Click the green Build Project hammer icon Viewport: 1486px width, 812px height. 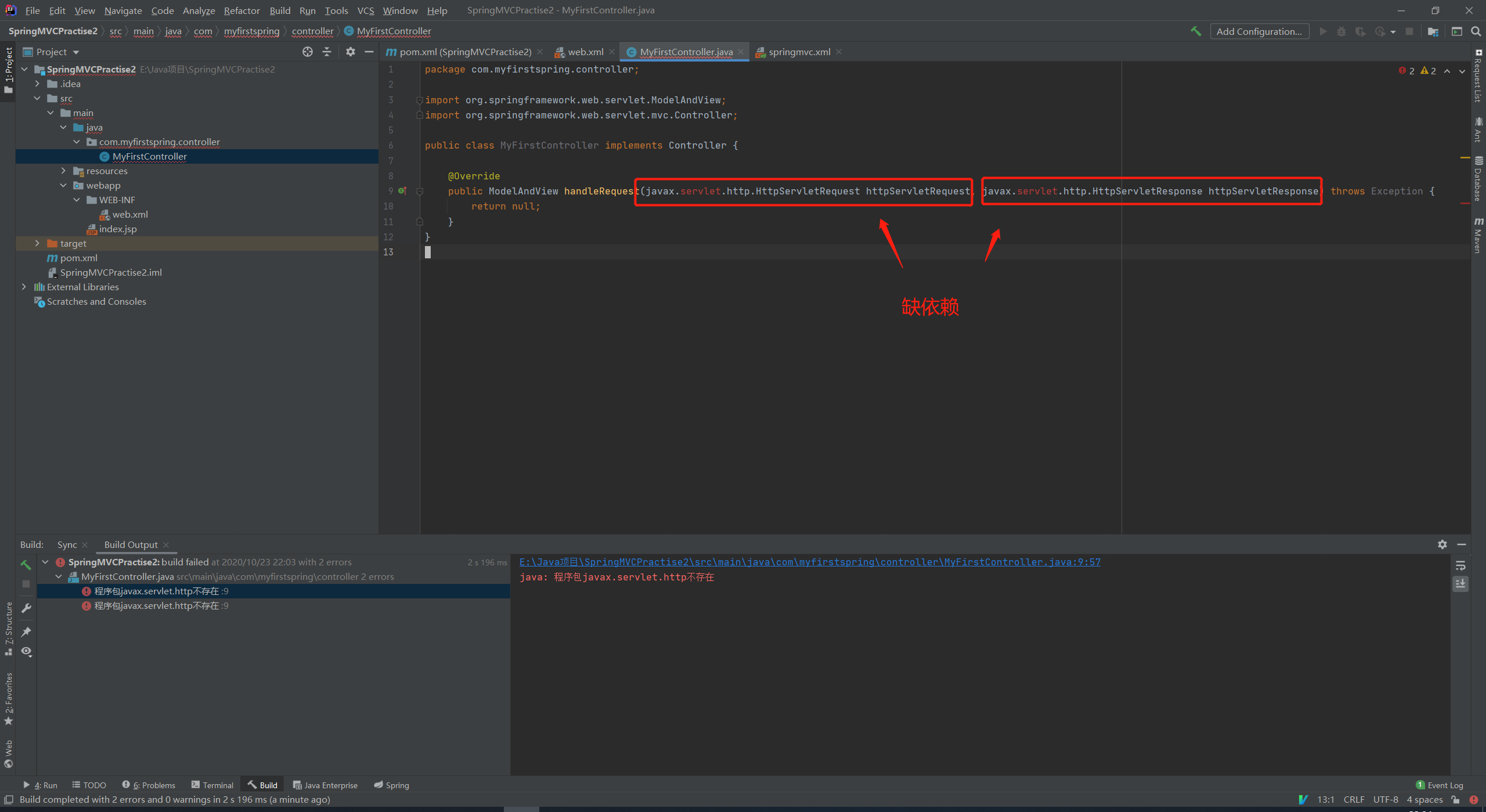[x=1195, y=31]
